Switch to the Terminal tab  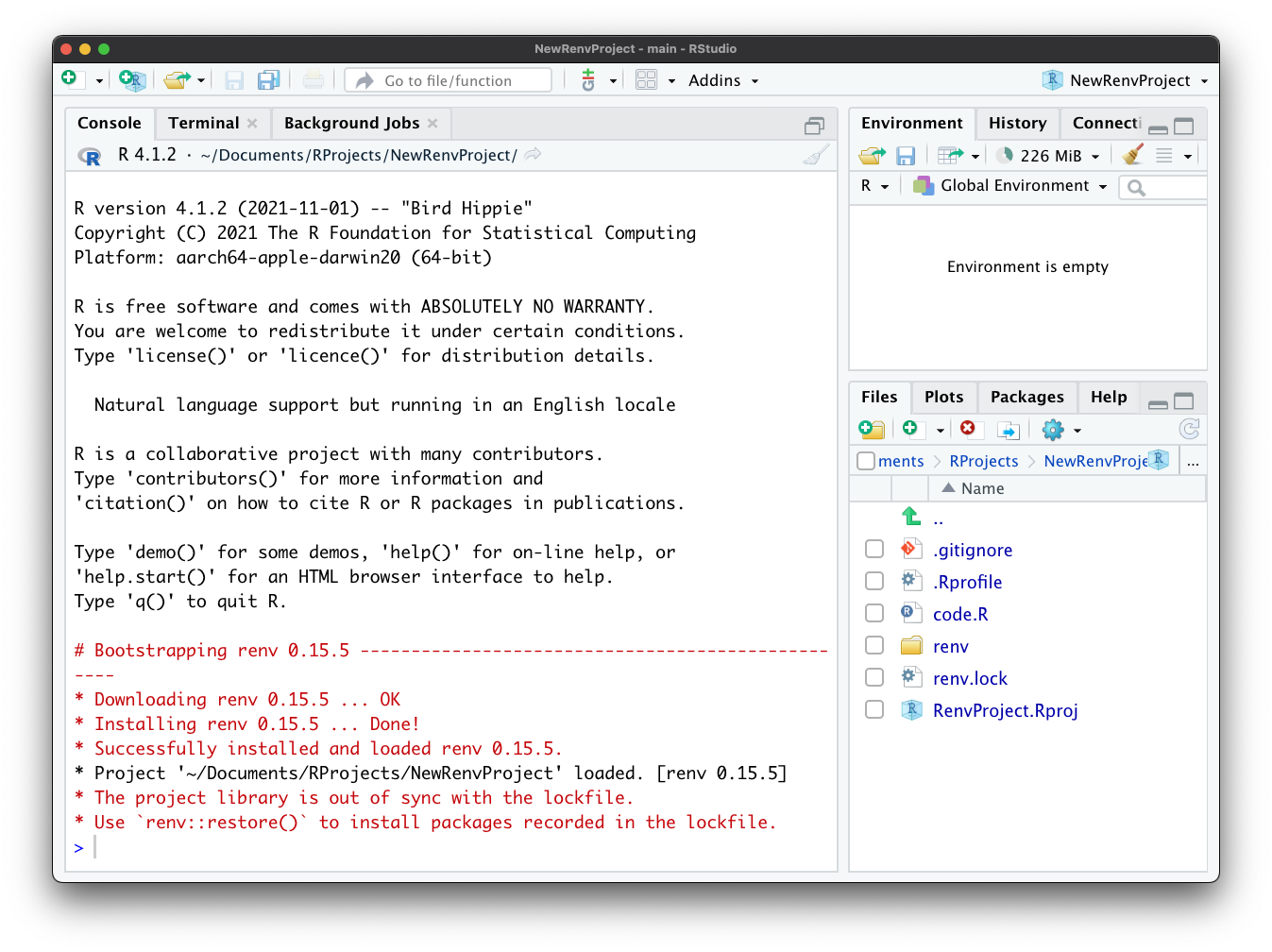(204, 123)
